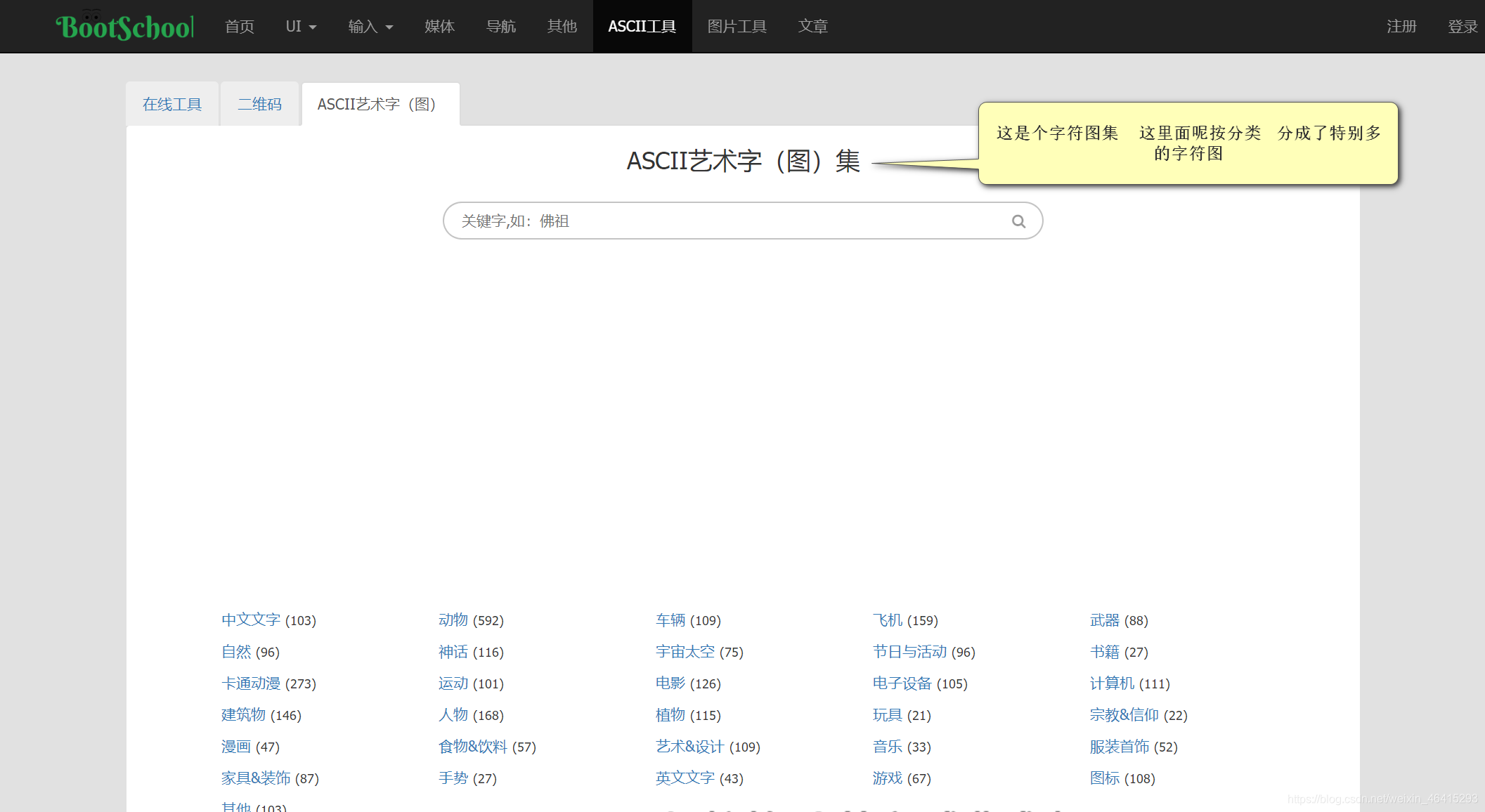Open the 其他 nav item
Image resolution: width=1485 pixels, height=812 pixels.
pyautogui.click(x=562, y=26)
